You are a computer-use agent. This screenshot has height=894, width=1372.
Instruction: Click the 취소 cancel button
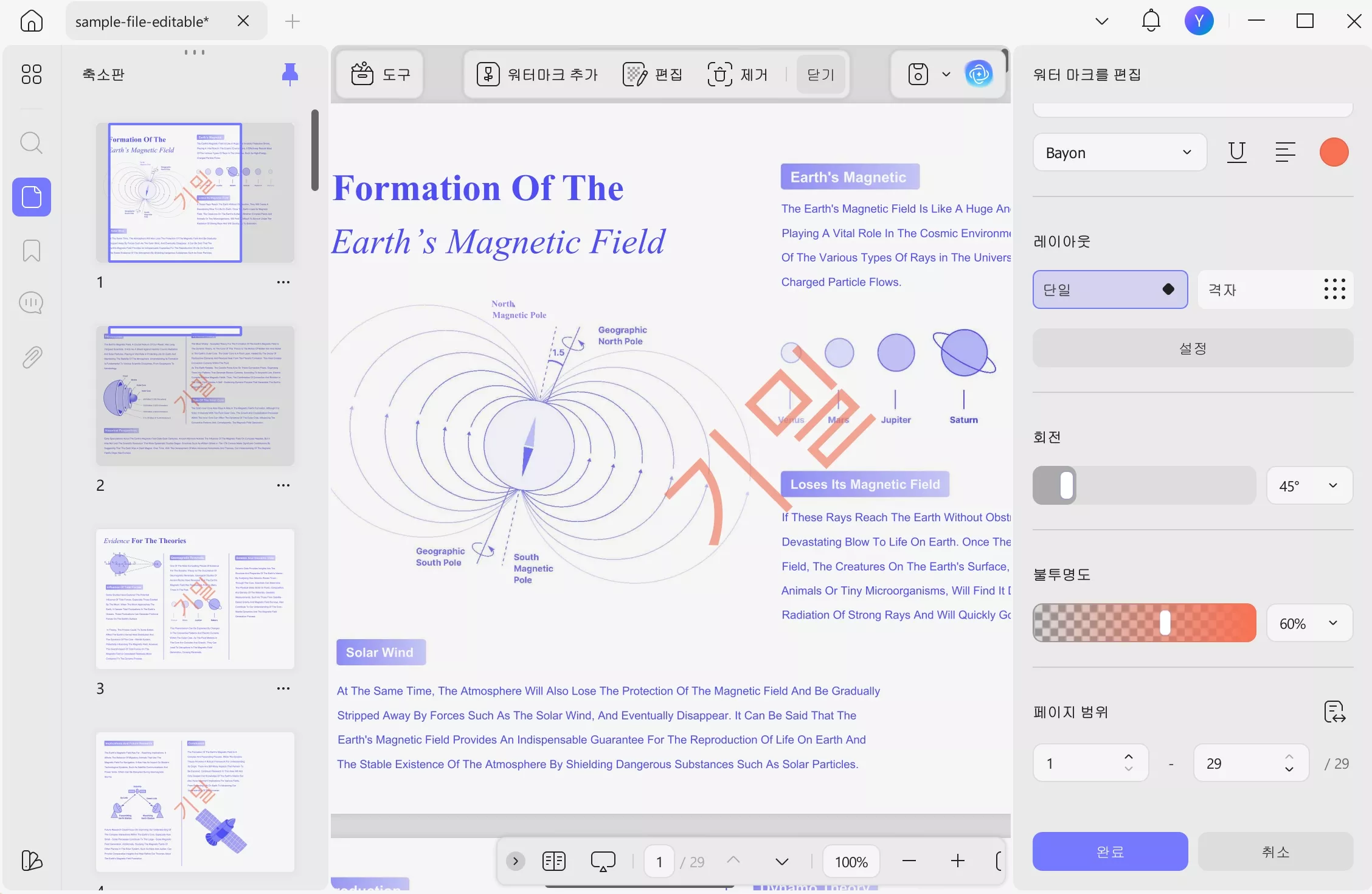[x=1275, y=851]
